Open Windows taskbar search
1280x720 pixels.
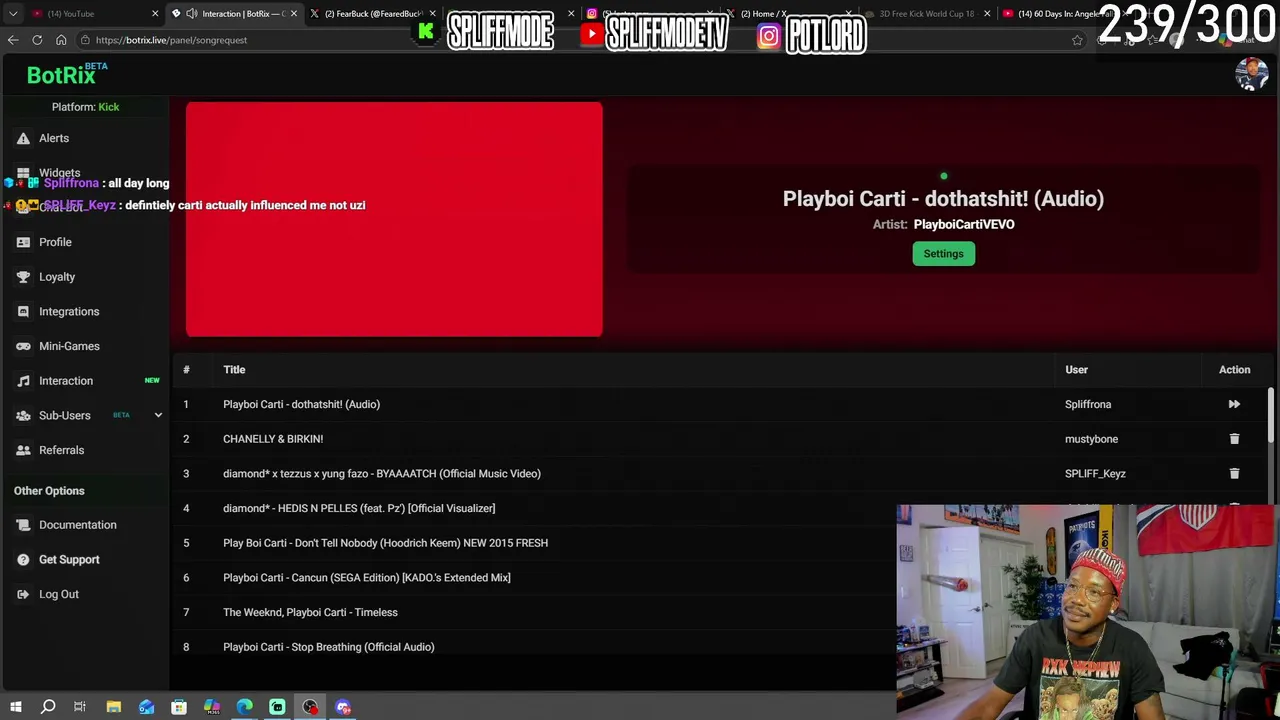coord(48,707)
